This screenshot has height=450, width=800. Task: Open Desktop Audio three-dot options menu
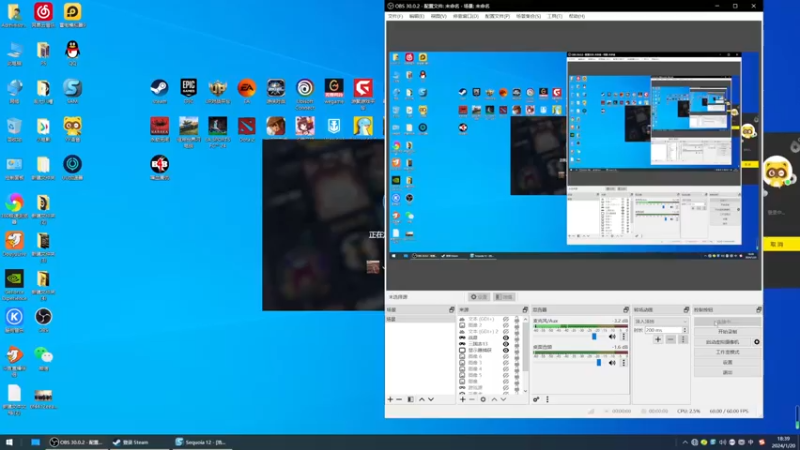624,362
